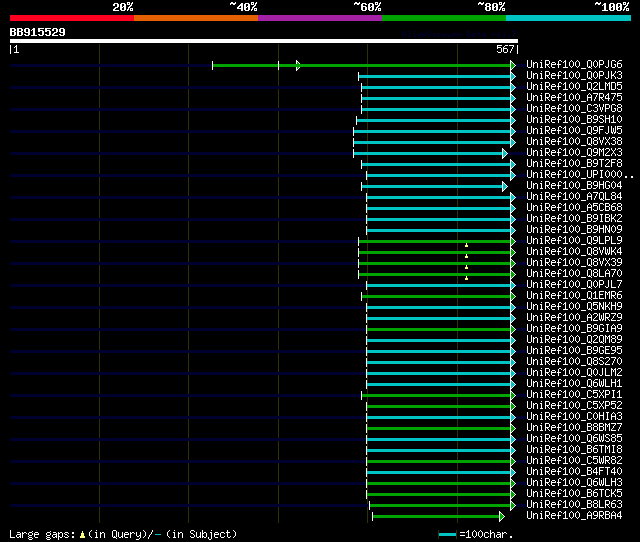
Task: Select the UniRef100_Q9M2X3 label
Action: click(x=574, y=153)
